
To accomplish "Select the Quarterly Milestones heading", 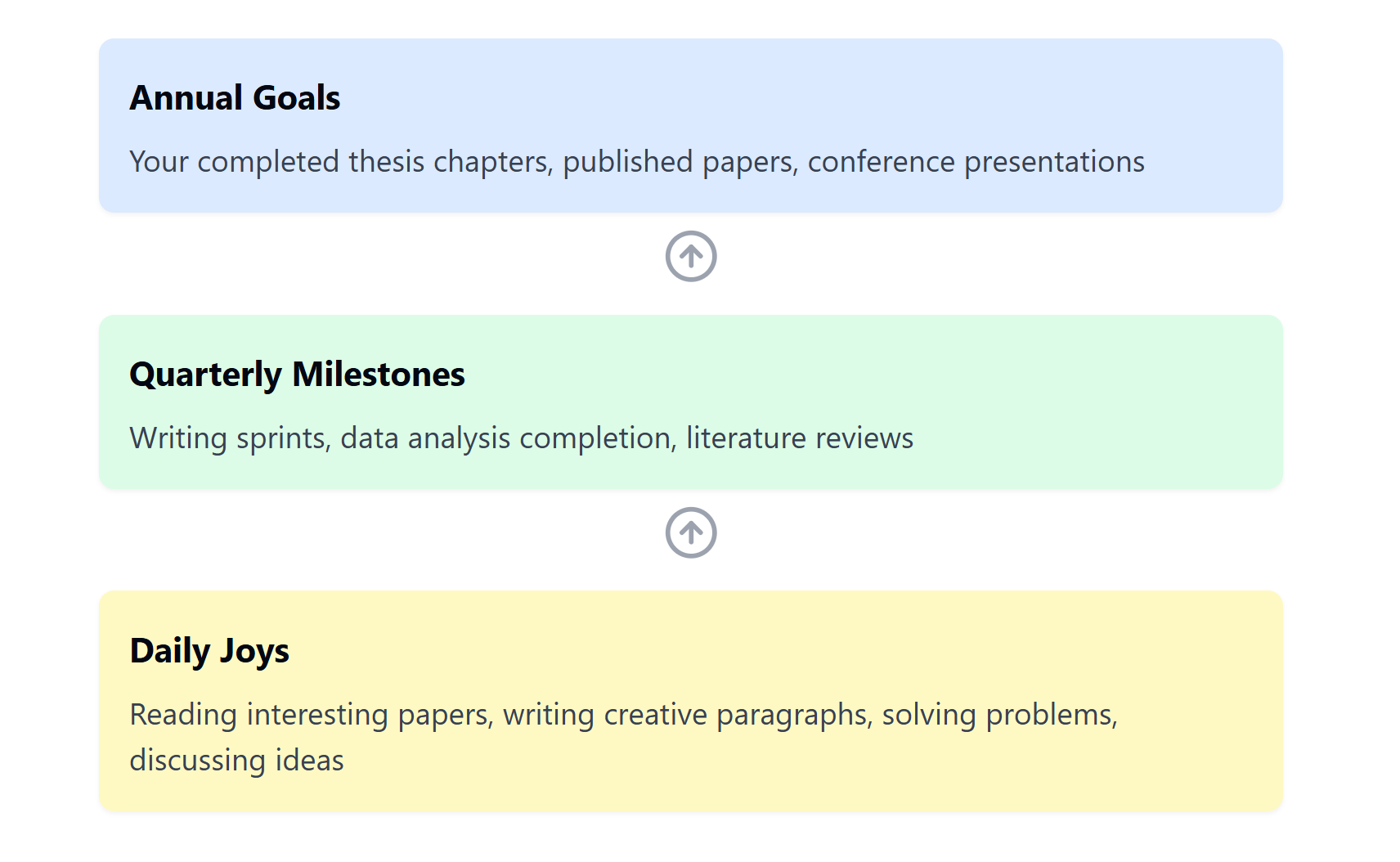I will click(x=297, y=375).
